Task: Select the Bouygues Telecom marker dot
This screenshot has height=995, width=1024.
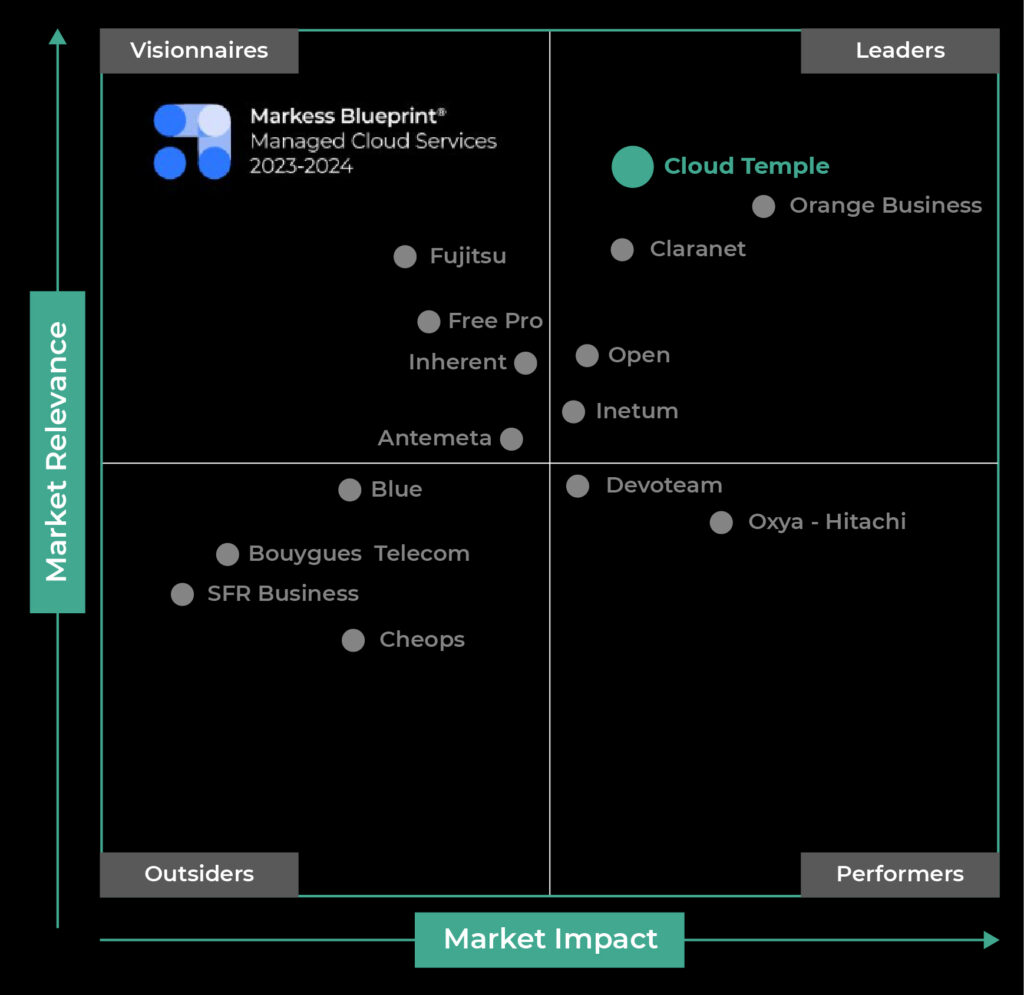Action: point(227,554)
